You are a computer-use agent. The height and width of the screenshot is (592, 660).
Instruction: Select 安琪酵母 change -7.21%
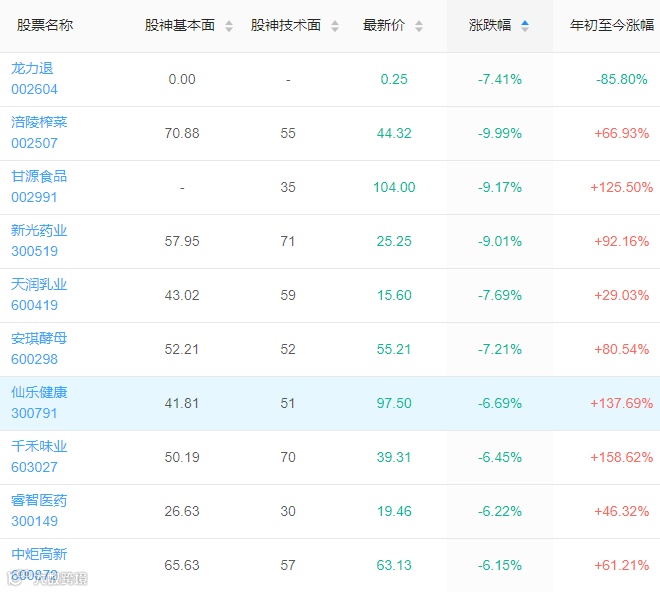coord(500,349)
